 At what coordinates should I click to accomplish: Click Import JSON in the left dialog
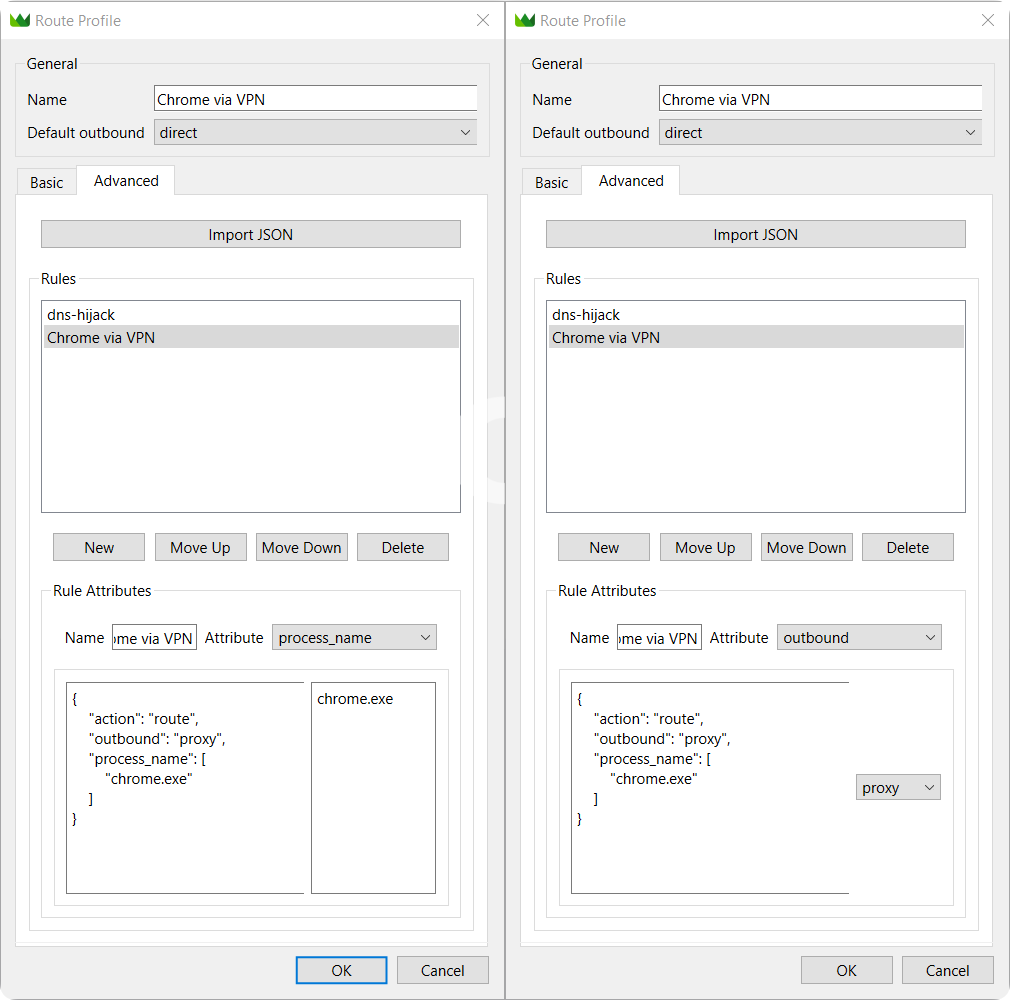pos(251,235)
